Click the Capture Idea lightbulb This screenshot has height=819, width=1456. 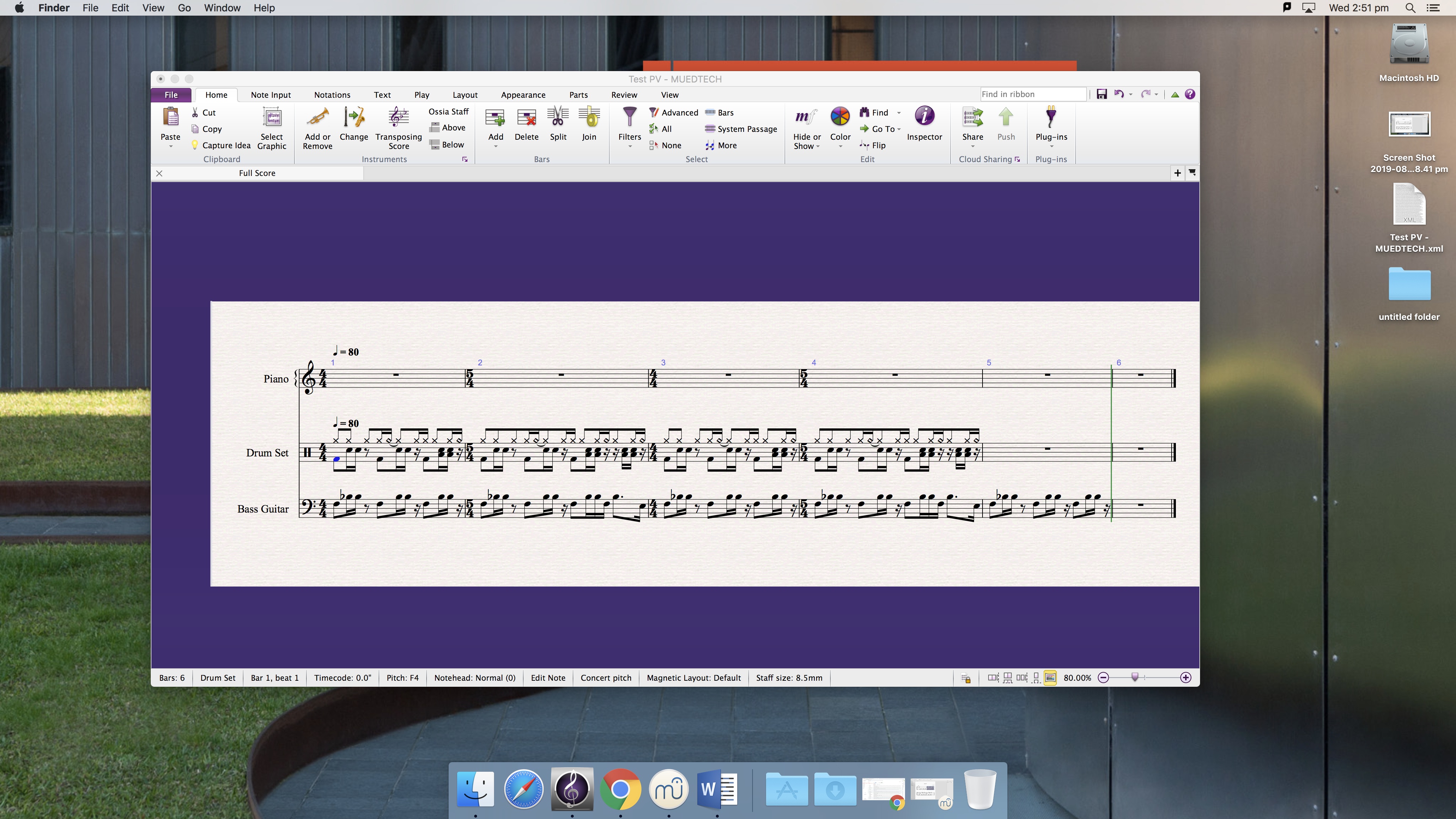click(195, 145)
